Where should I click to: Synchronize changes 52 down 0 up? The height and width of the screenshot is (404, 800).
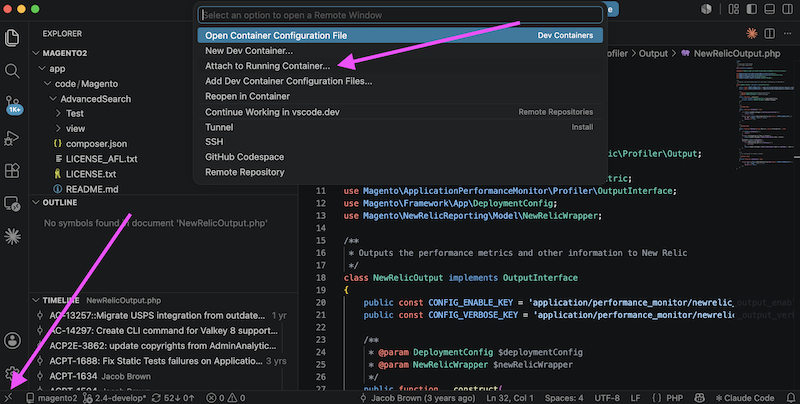pyautogui.click(x=173, y=397)
